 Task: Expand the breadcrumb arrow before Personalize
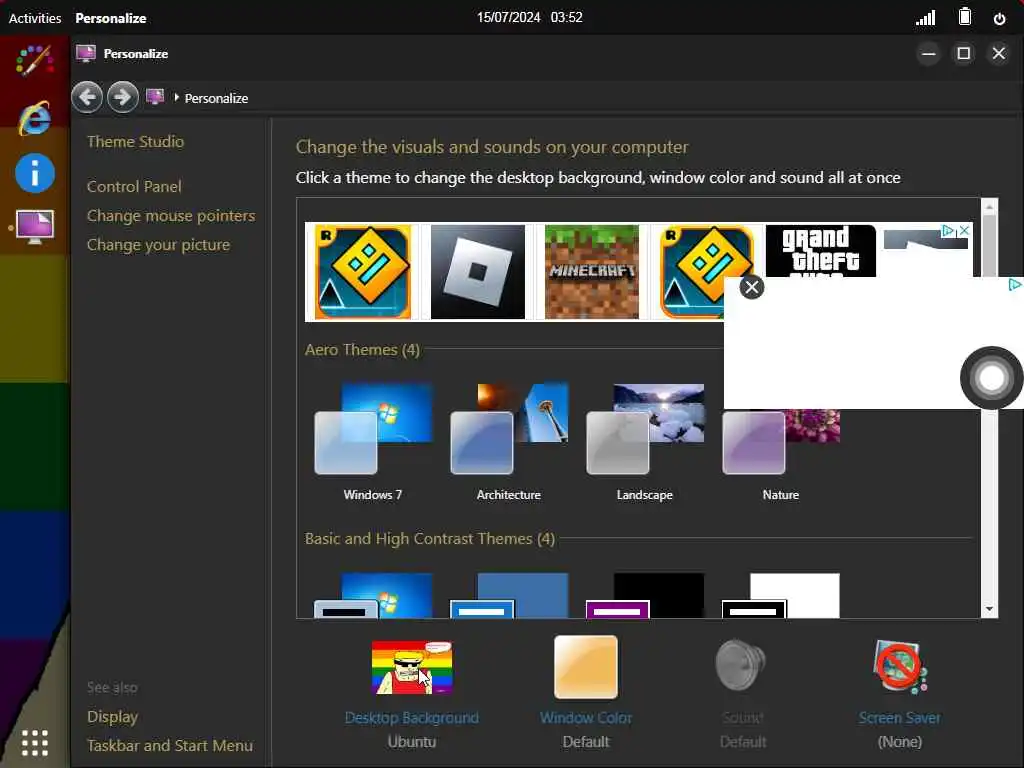click(176, 97)
